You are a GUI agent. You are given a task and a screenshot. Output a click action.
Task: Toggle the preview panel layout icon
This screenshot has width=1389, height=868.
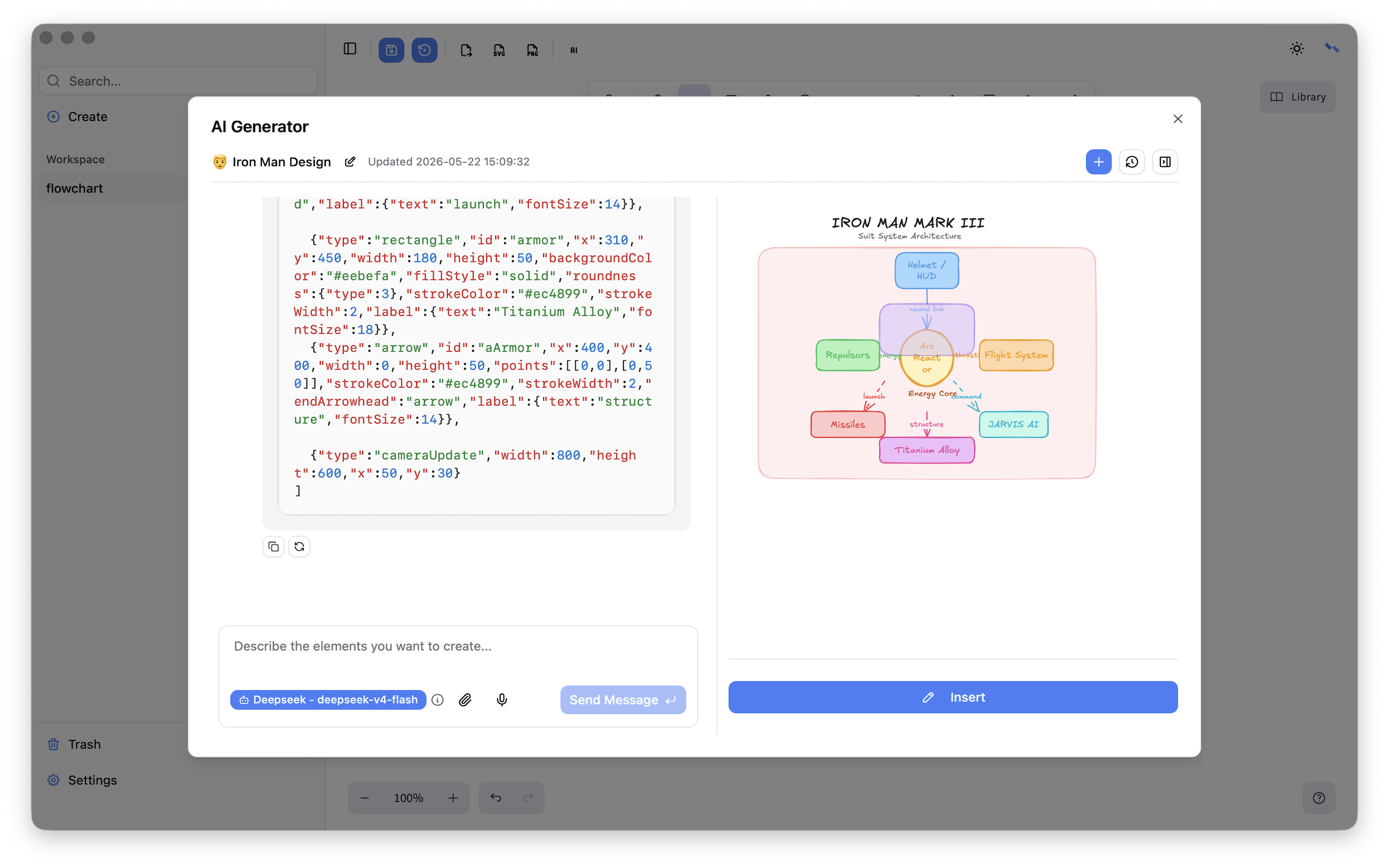click(1165, 162)
